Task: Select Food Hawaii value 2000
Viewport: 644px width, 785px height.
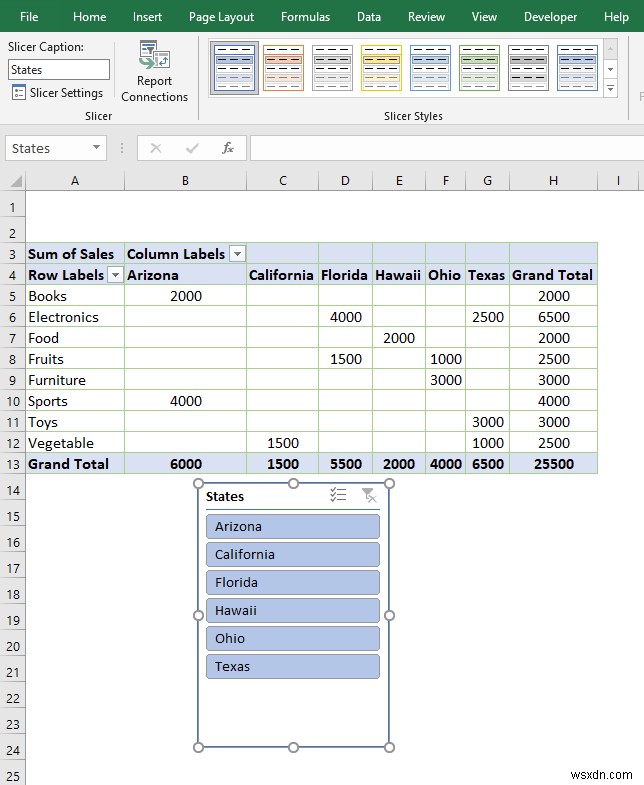Action: point(399,338)
